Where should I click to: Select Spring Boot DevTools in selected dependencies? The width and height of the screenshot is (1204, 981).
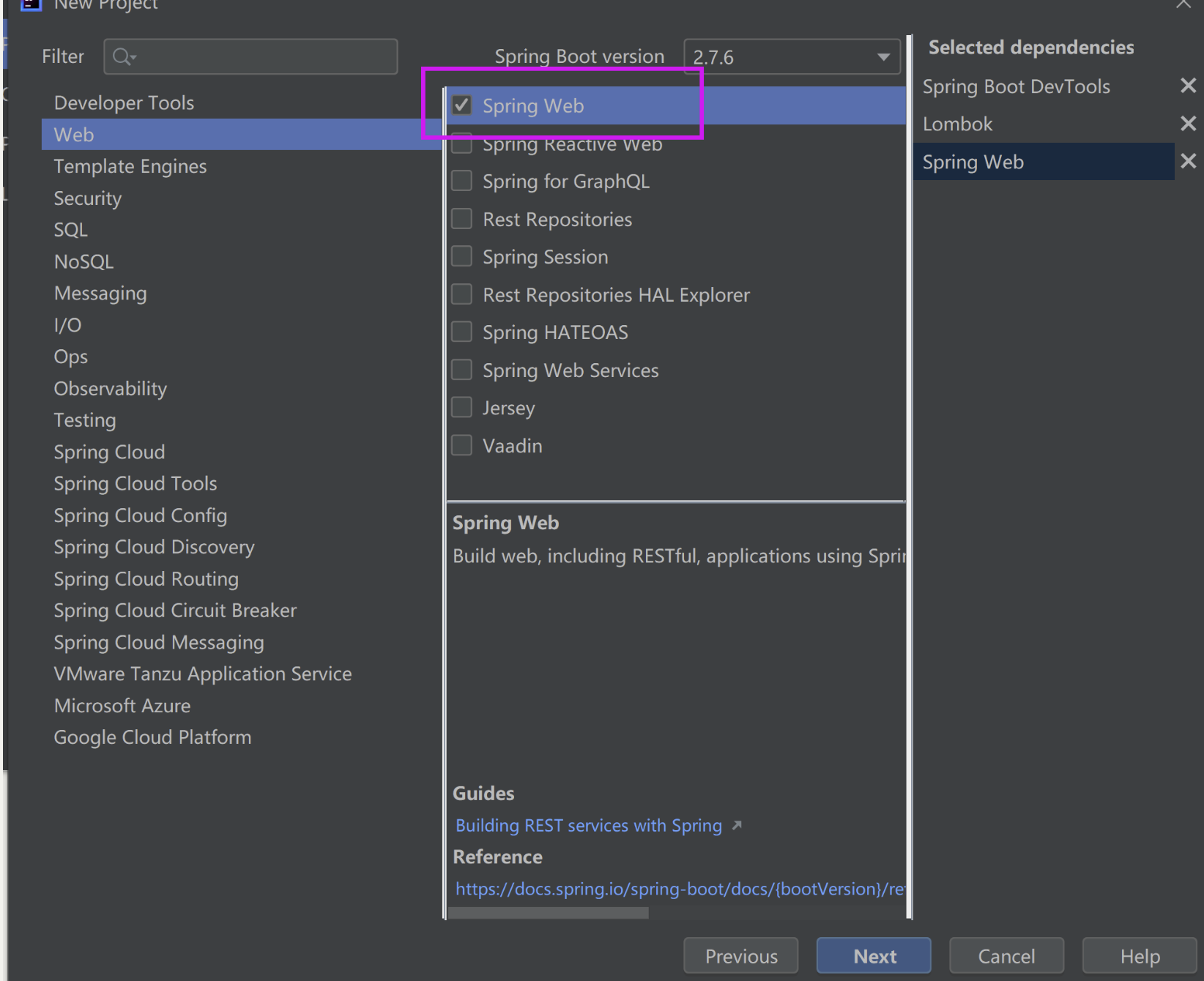coord(1017,86)
